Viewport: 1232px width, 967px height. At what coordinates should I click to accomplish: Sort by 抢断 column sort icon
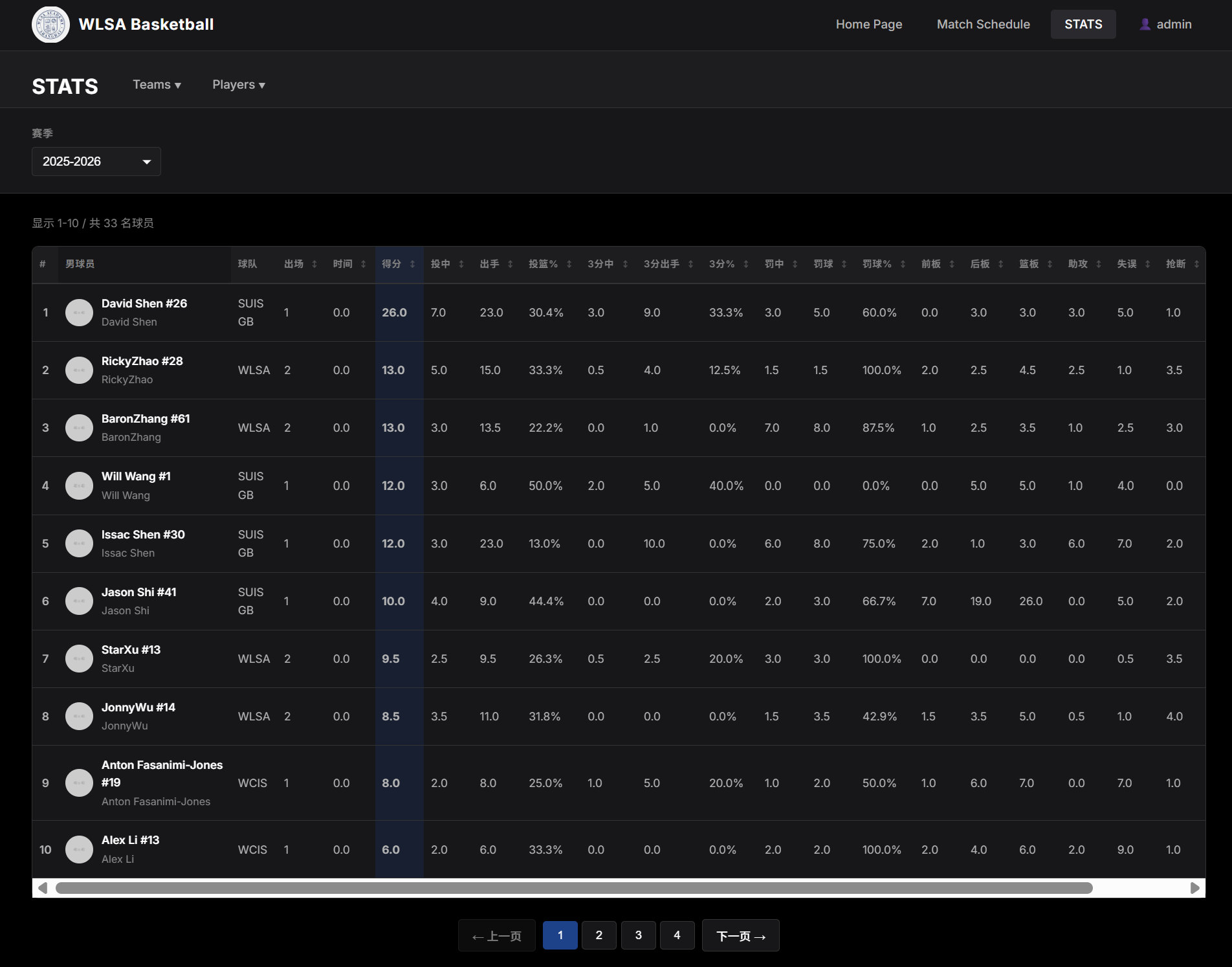[1196, 264]
